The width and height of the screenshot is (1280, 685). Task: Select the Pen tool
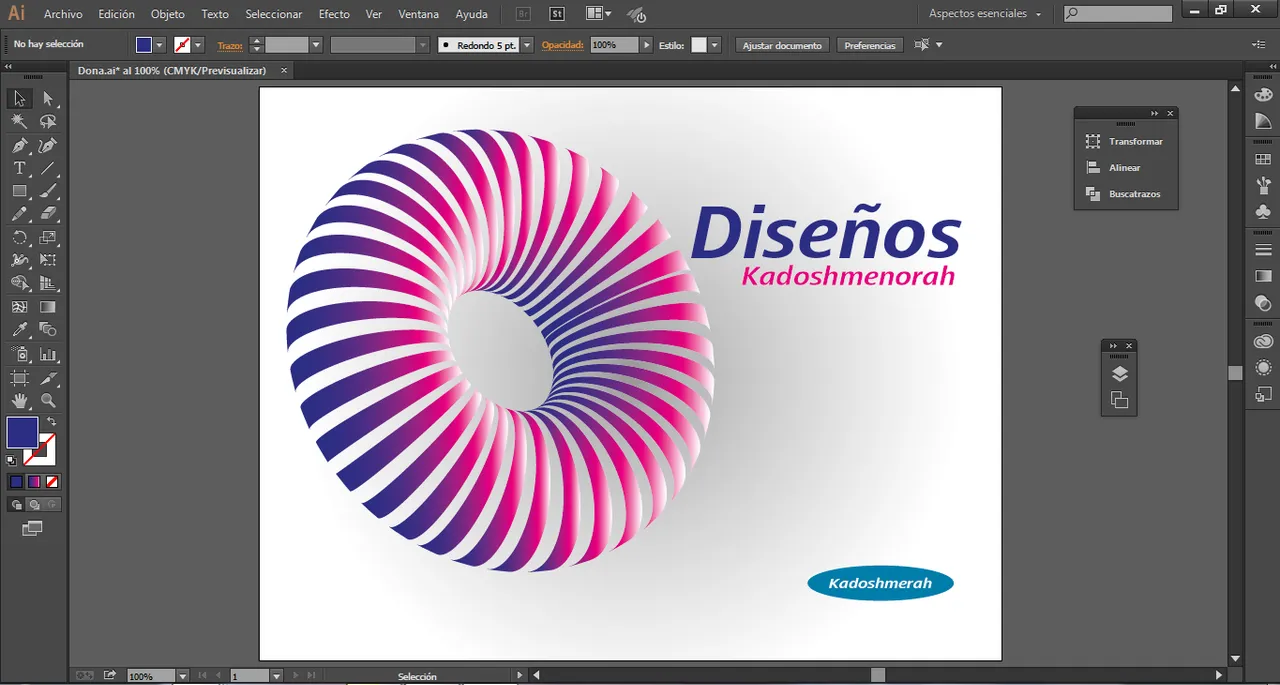pos(19,146)
